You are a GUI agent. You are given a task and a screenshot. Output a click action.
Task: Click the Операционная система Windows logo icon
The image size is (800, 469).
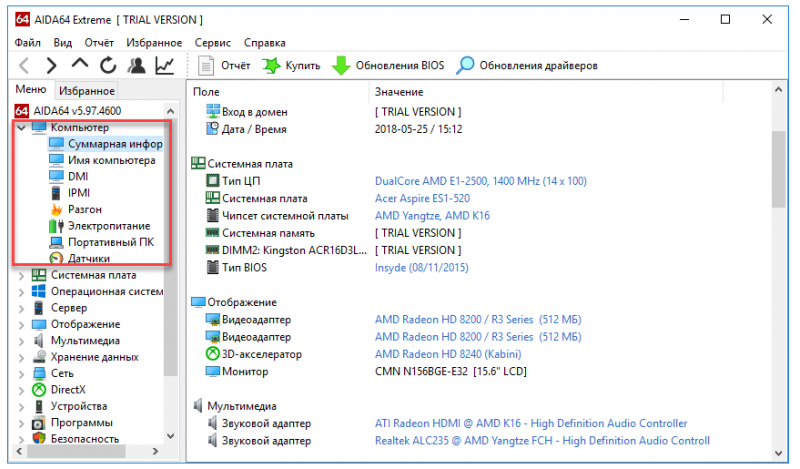point(39,291)
